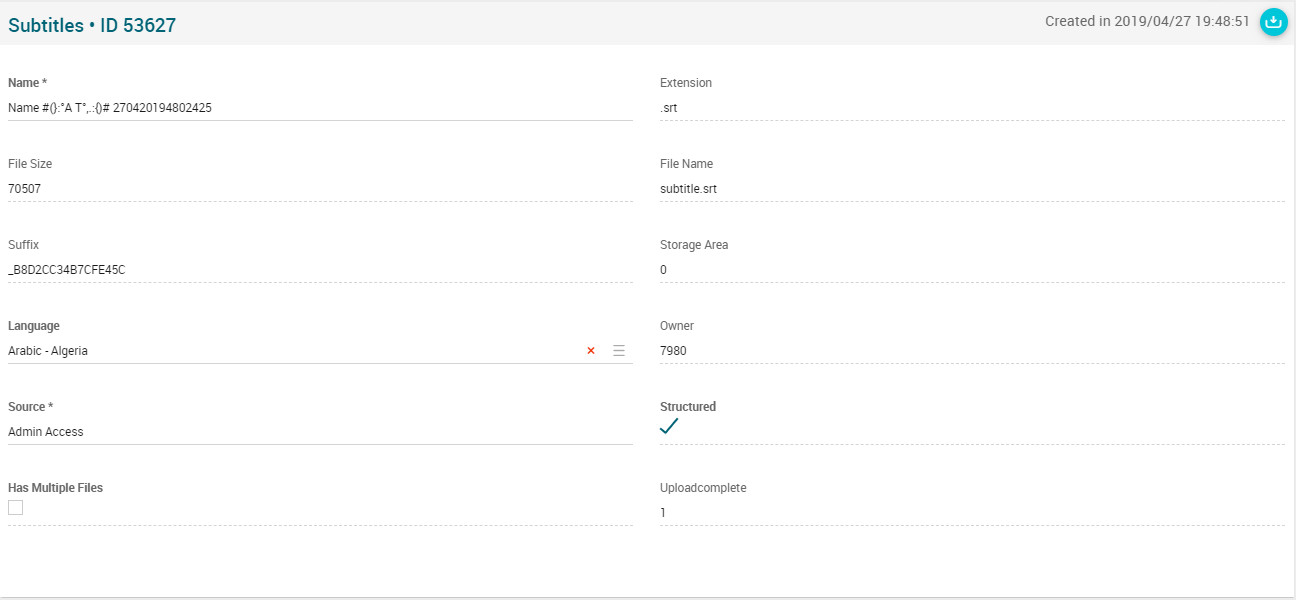Click the Name input field

click(x=320, y=107)
